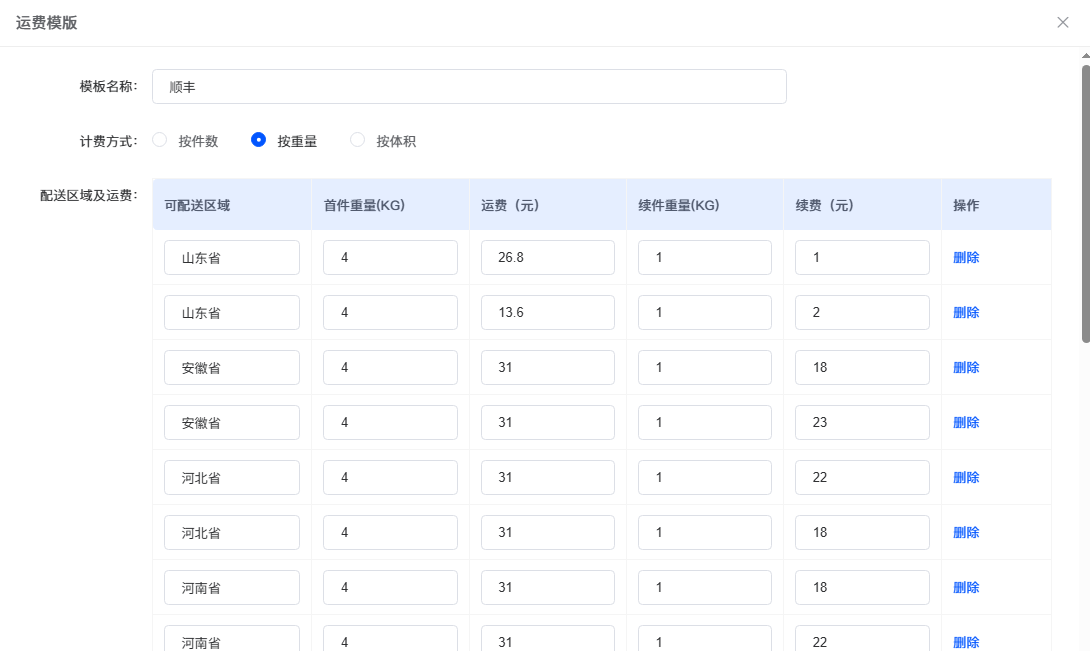
Task: Click the region field showing 河北省
Action: tap(231, 477)
